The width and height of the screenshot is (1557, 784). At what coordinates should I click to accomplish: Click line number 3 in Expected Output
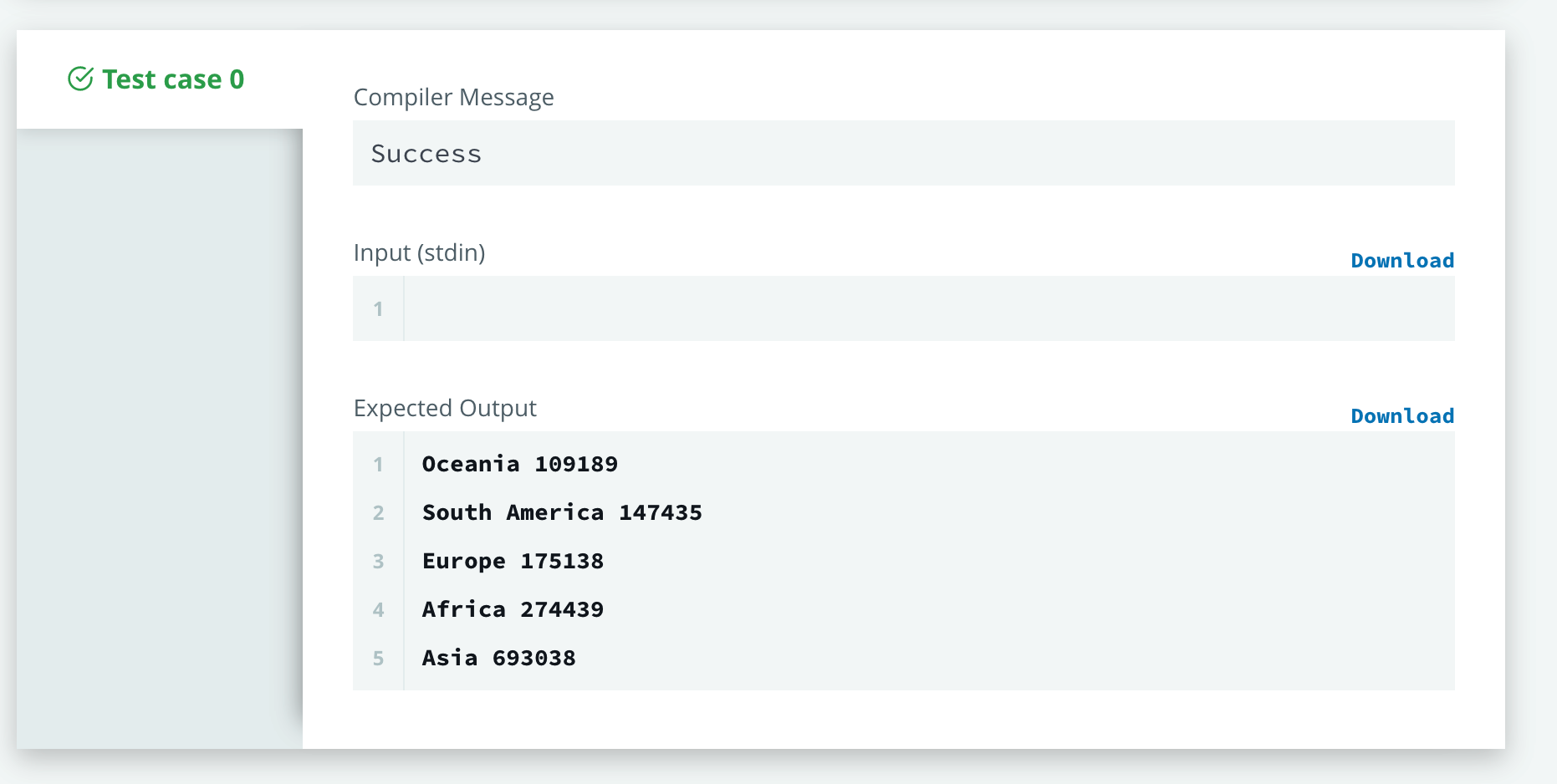point(378,561)
